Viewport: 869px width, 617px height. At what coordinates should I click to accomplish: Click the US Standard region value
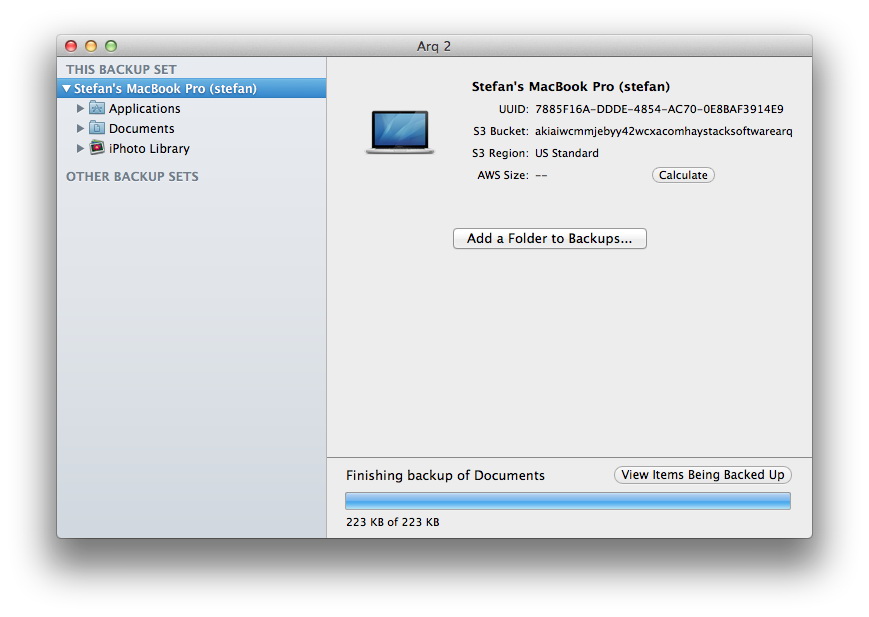click(566, 153)
